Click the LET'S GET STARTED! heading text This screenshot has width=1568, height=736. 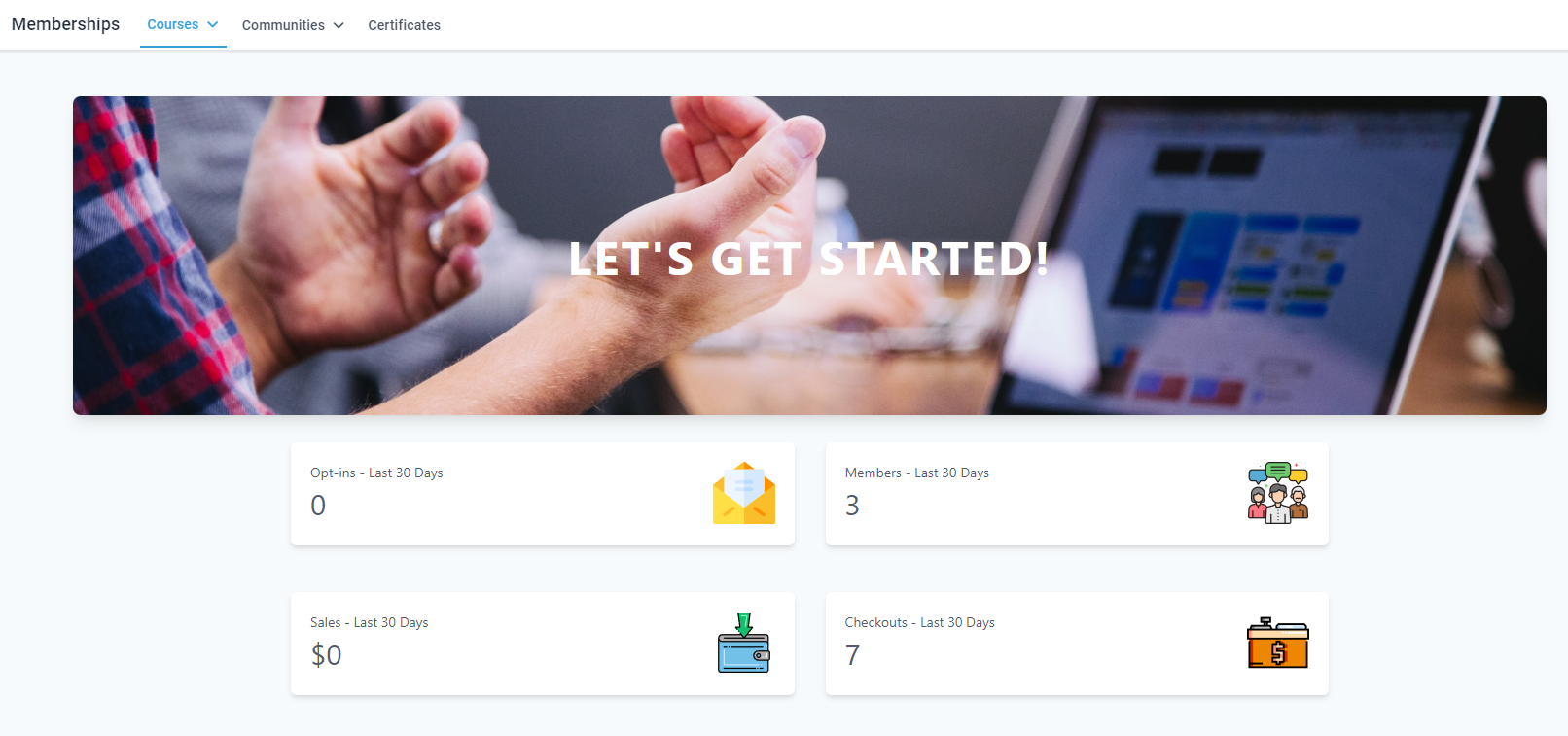pyautogui.click(x=809, y=259)
